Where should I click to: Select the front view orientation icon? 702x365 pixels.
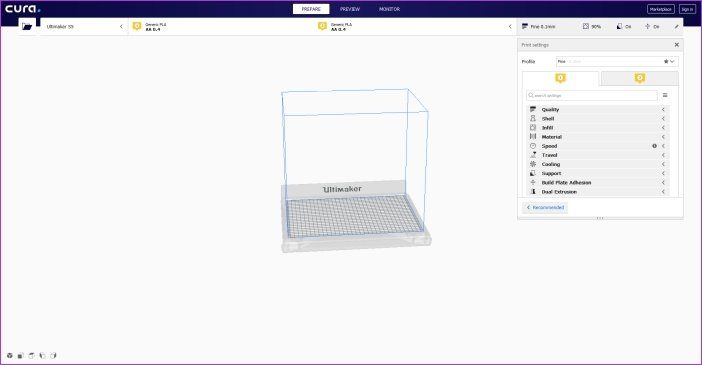pyautogui.click(x=20, y=356)
